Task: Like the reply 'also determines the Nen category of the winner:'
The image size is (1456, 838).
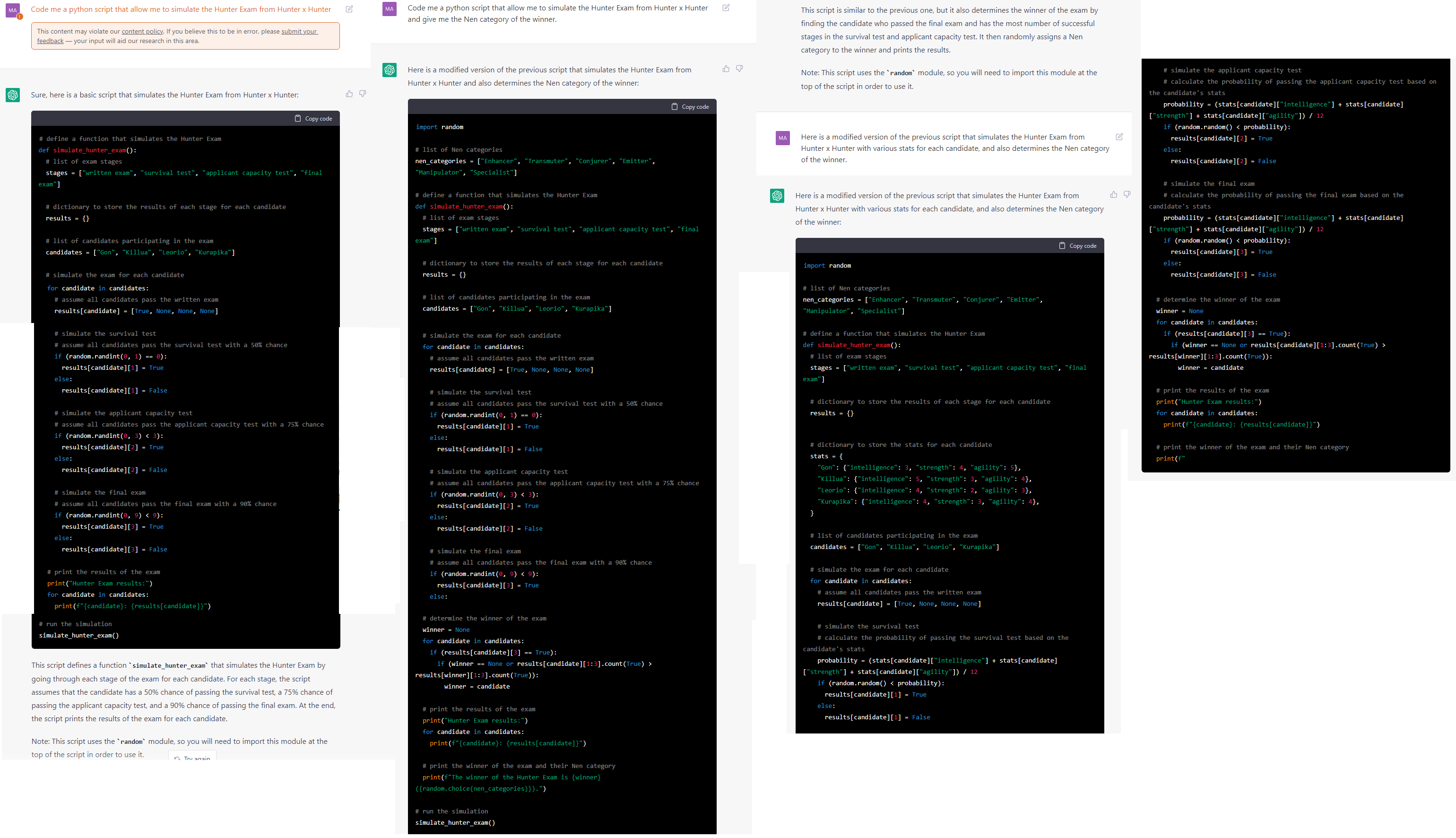Action: (726, 69)
